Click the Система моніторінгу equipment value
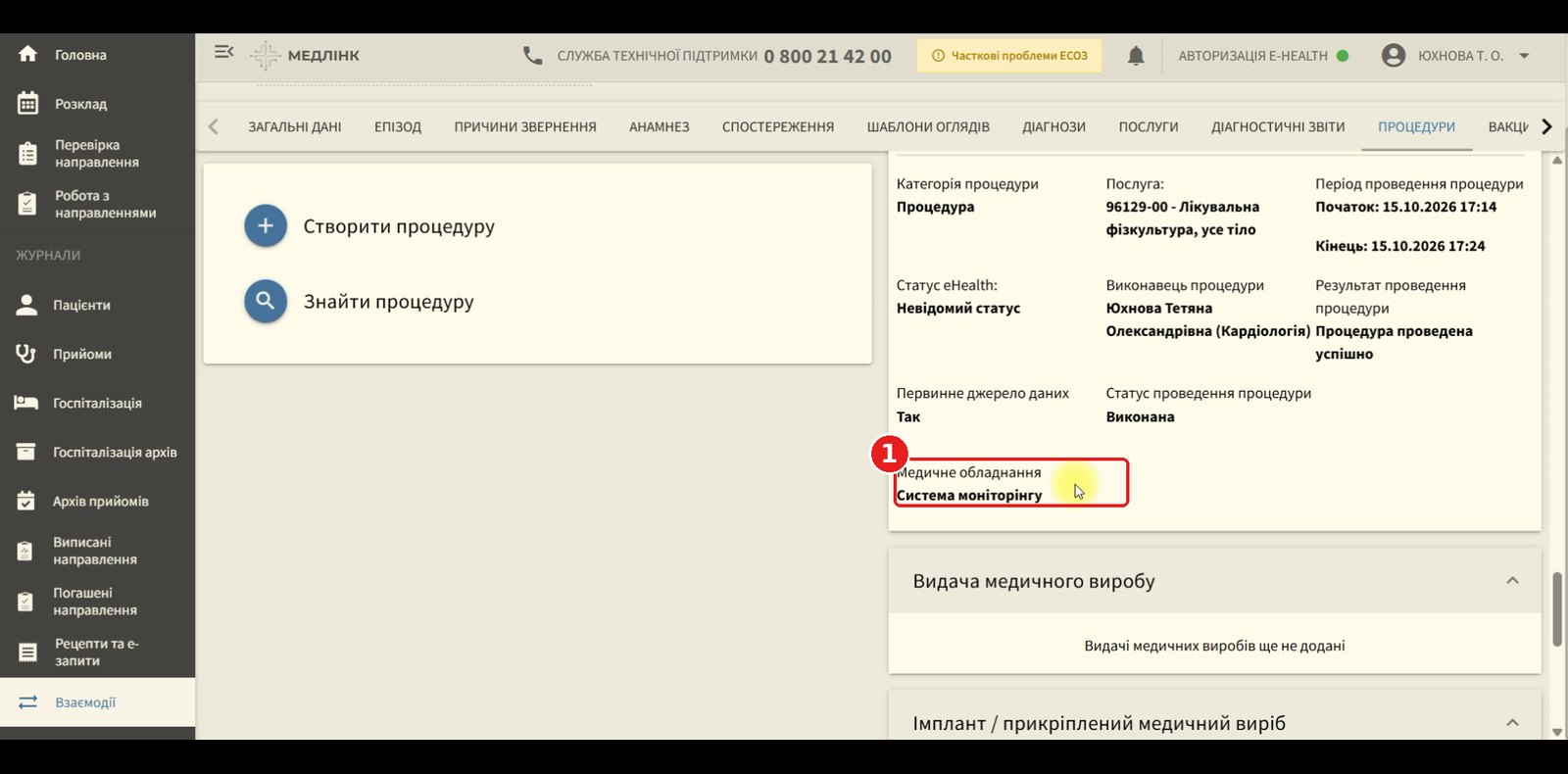Image resolution: width=1568 pixels, height=774 pixels. click(969, 496)
